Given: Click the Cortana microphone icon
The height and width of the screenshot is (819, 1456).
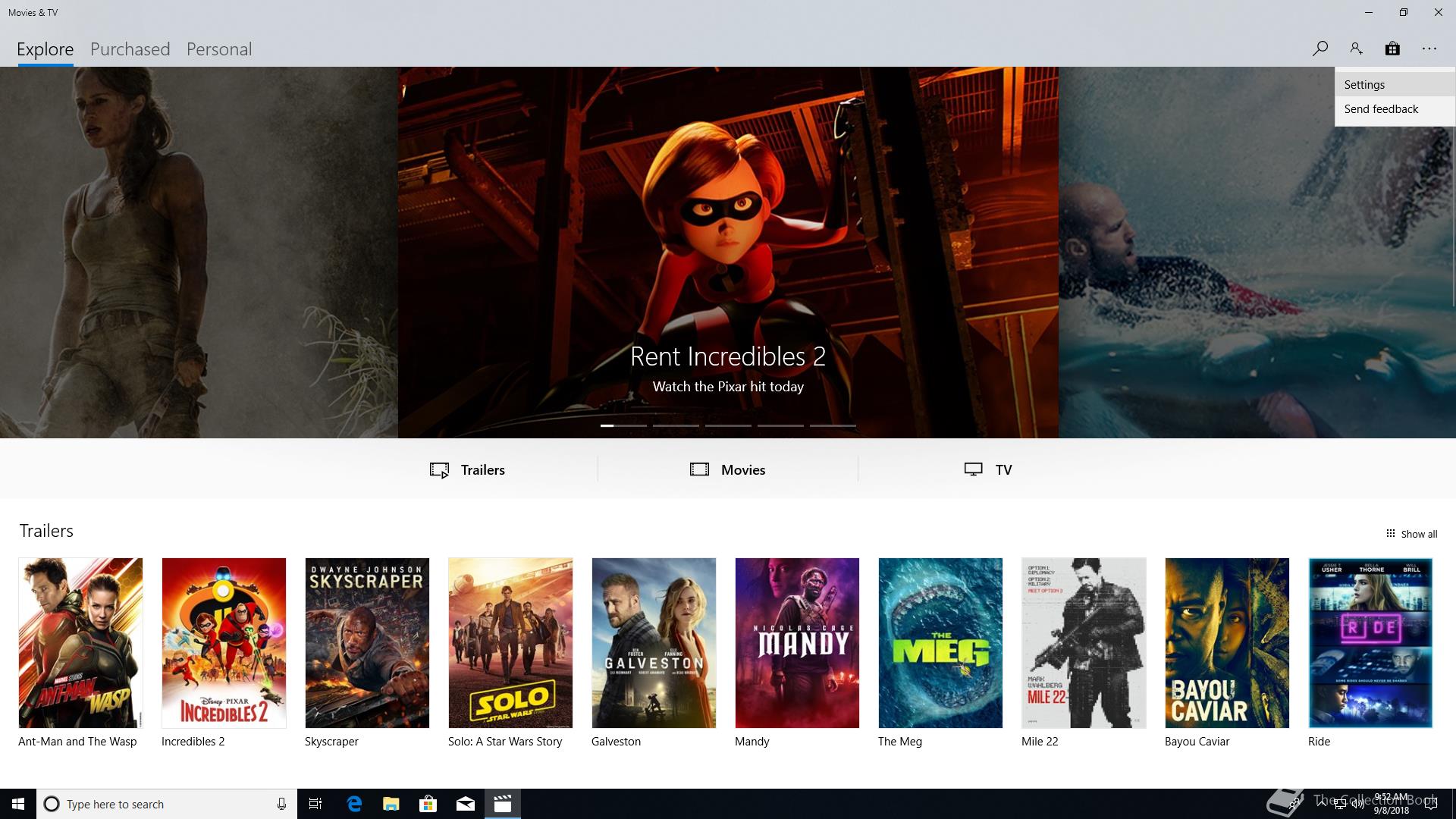Looking at the screenshot, I should point(281,804).
